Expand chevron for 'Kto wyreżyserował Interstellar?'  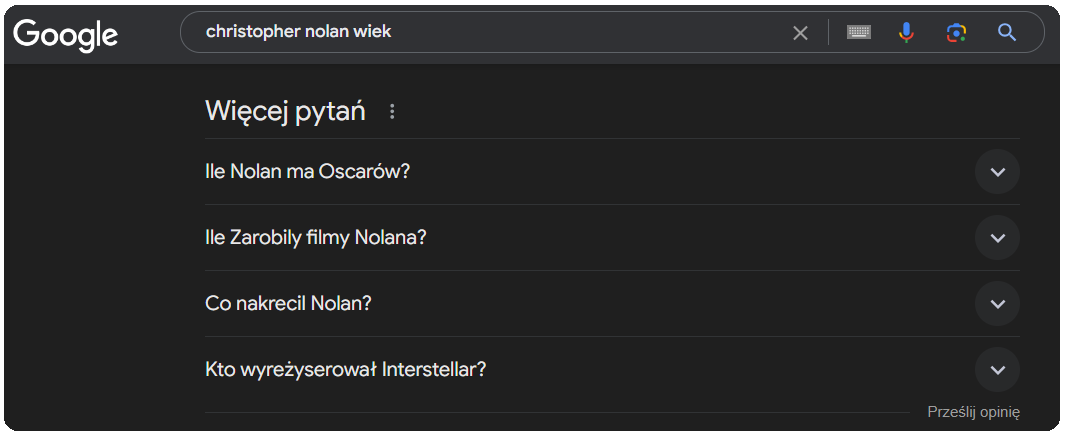997,370
